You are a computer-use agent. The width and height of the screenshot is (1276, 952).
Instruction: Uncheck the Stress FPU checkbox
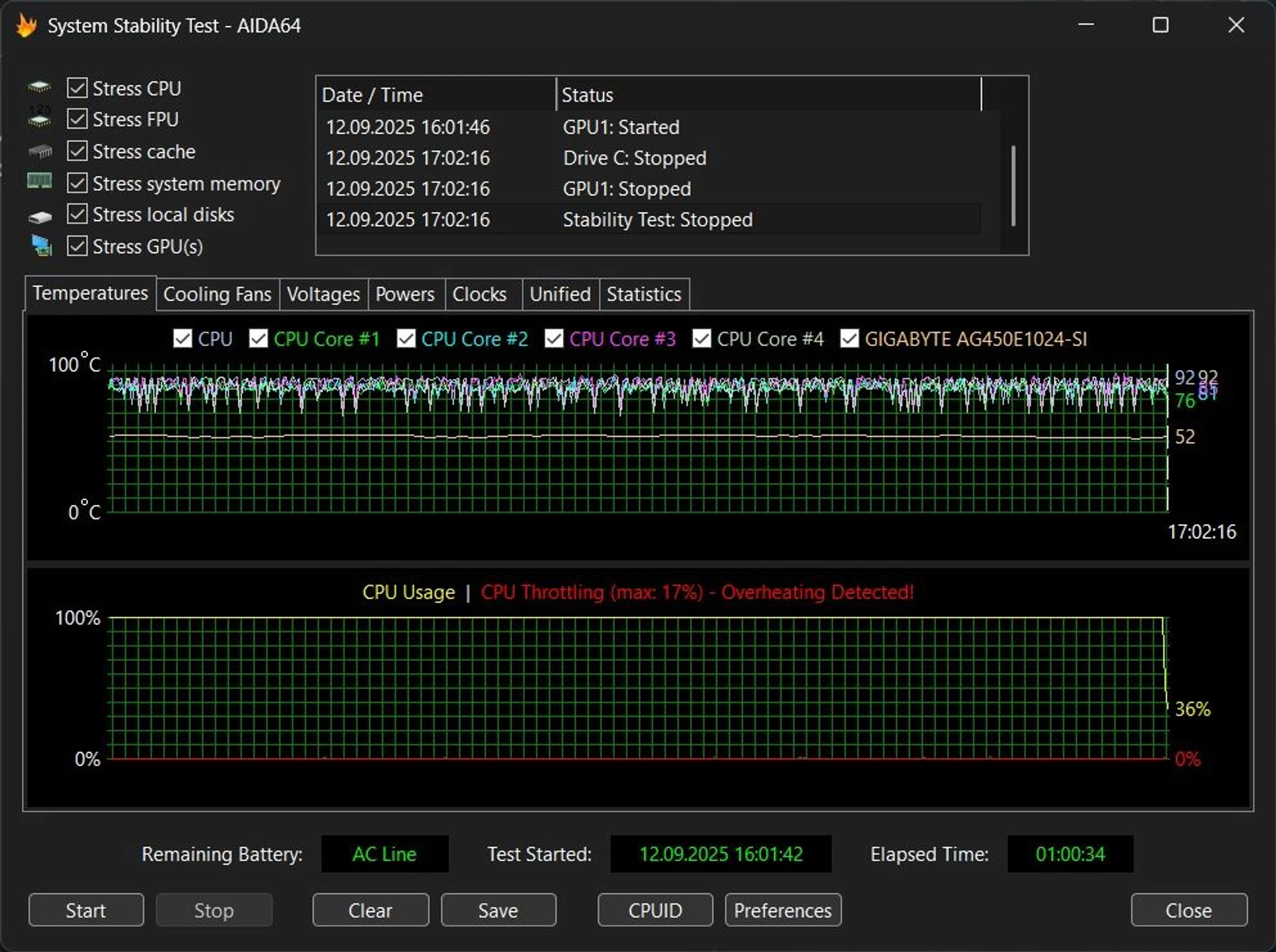(x=77, y=119)
